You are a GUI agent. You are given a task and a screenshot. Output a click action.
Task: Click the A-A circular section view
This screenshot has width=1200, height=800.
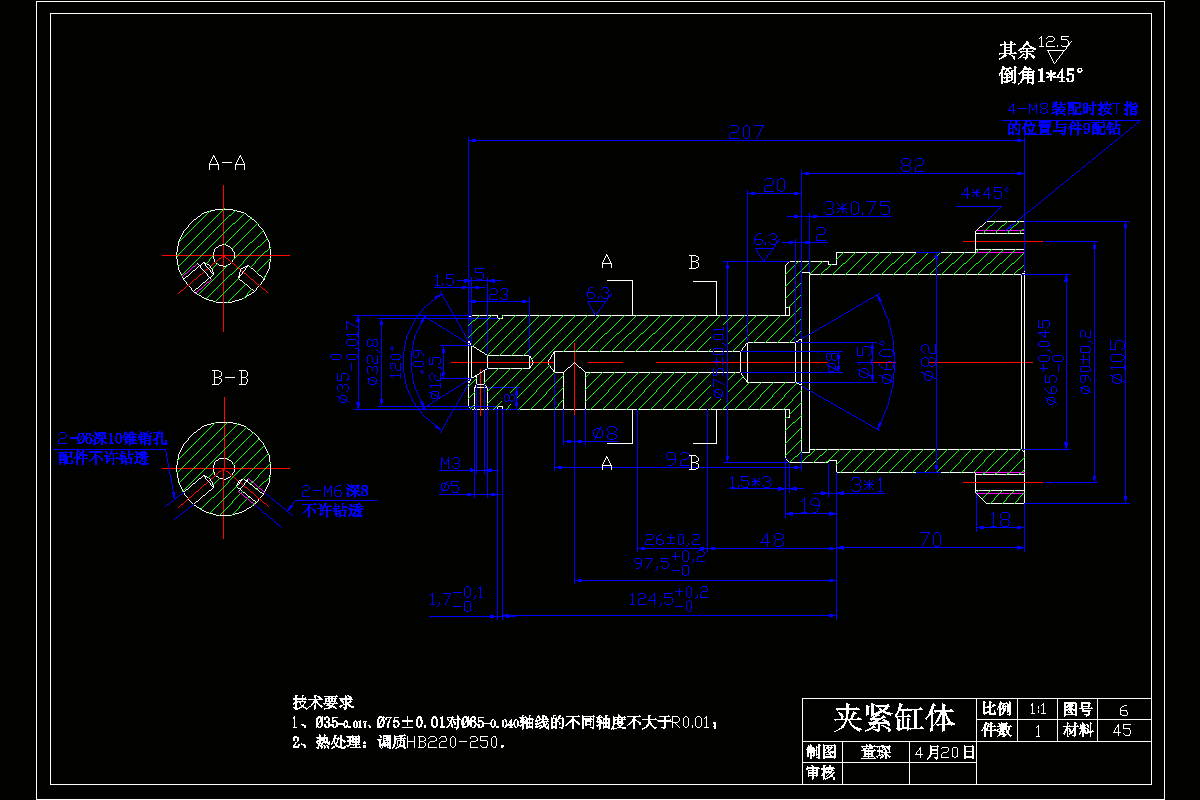(x=224, y=255)
